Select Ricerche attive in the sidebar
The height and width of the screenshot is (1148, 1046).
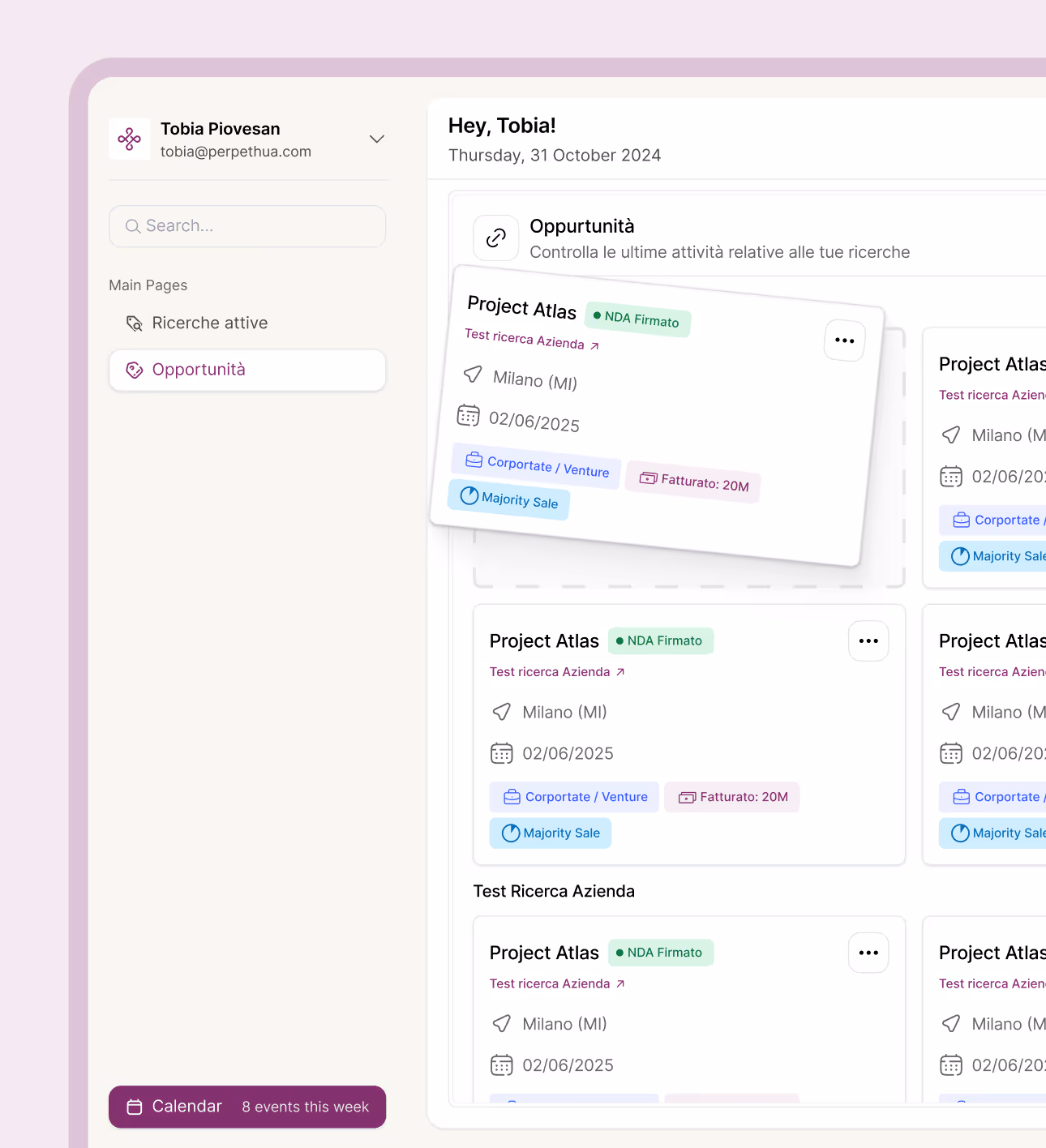[x=209, y=323]
